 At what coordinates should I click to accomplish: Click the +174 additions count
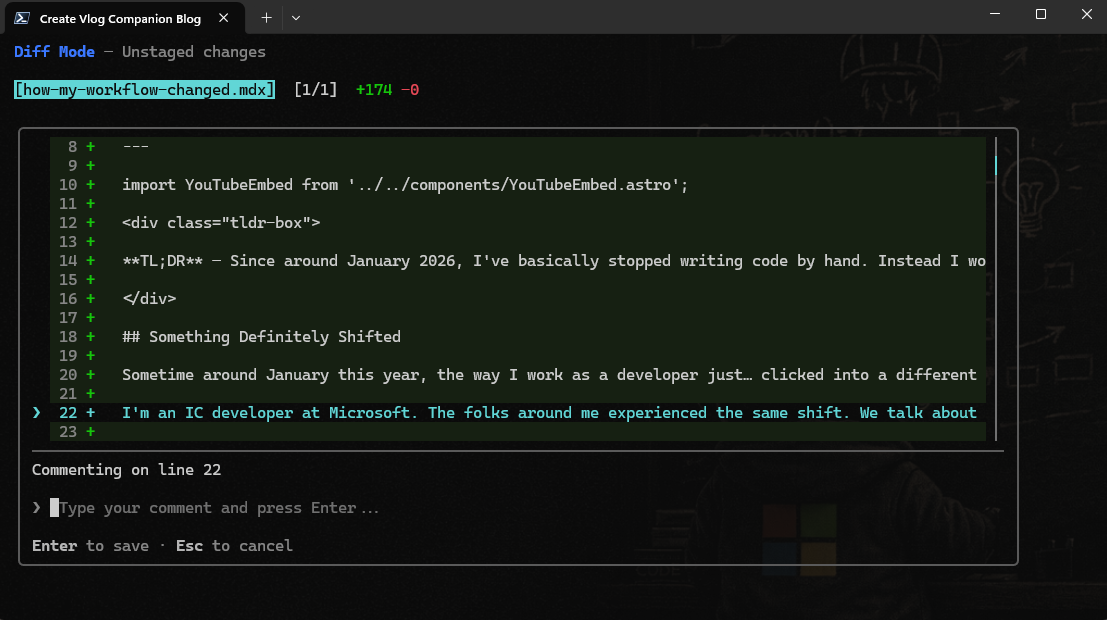click(373, 90)
